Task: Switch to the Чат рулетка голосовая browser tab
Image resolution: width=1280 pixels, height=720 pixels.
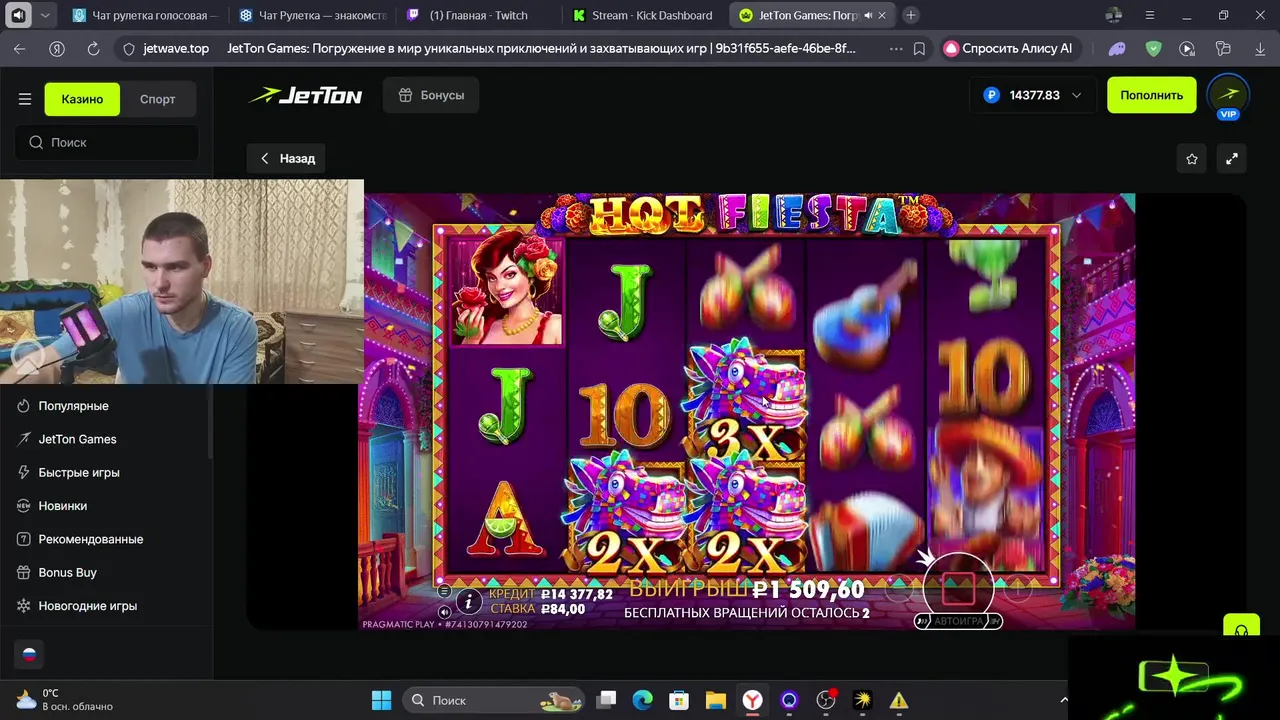Action: click(x=145, y=15)
